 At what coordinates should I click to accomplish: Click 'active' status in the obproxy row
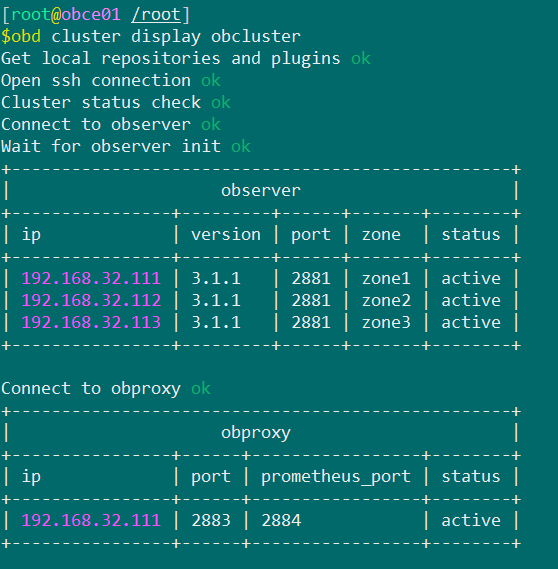[471, 521]
